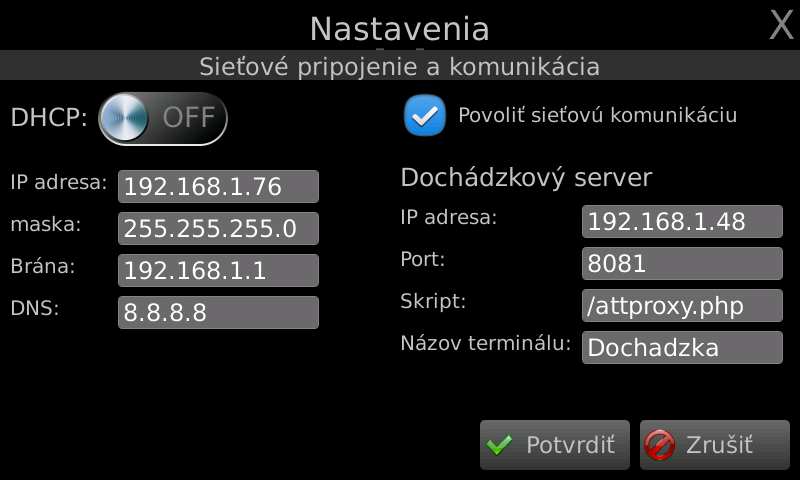The height and width of the screenshot is (480, 800).
Task: Click the Zrušiť button text
Action: (x=719, y=445)
